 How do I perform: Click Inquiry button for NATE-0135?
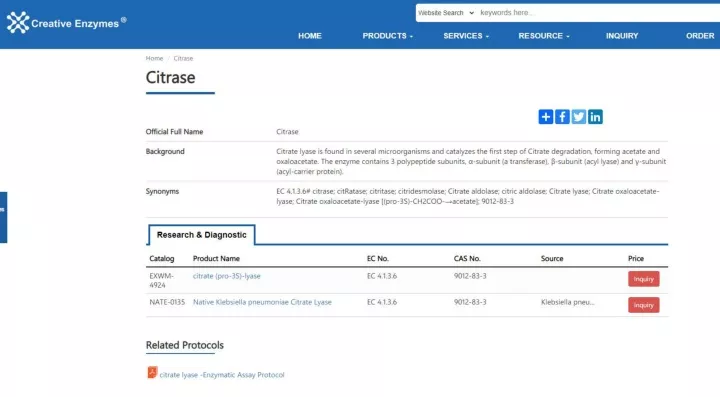643,305
